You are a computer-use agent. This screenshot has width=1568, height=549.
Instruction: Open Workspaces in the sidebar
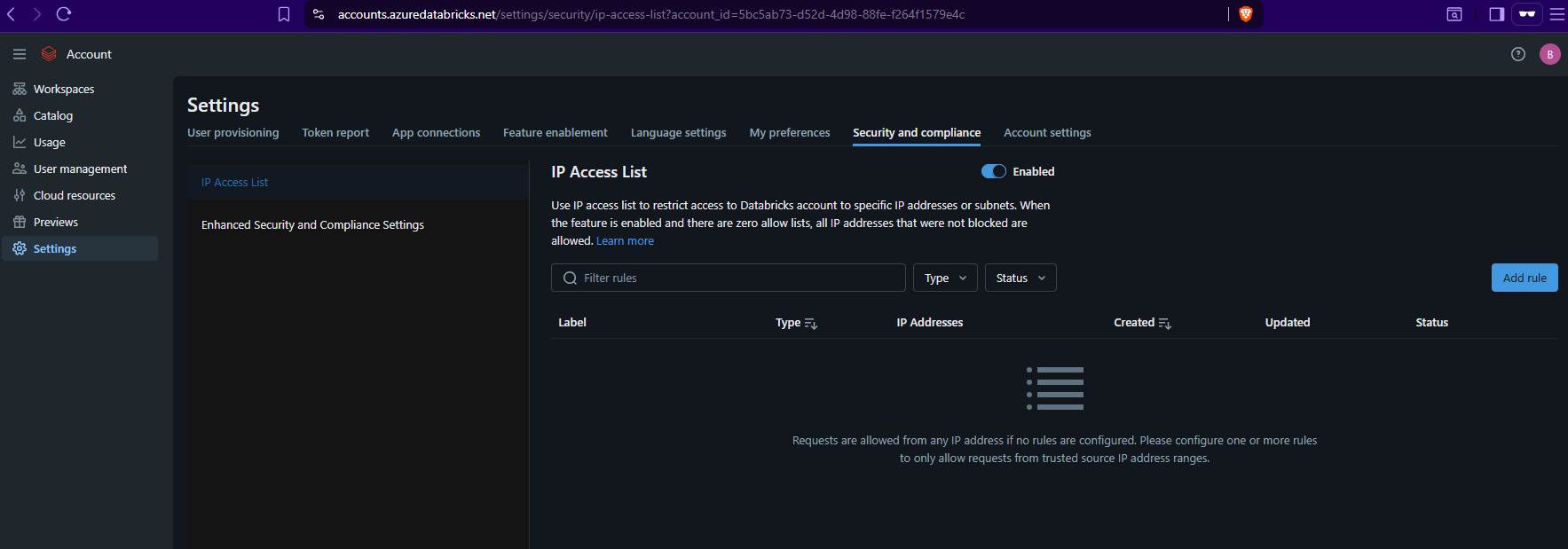pyautogui.click(x=80, y=89)
